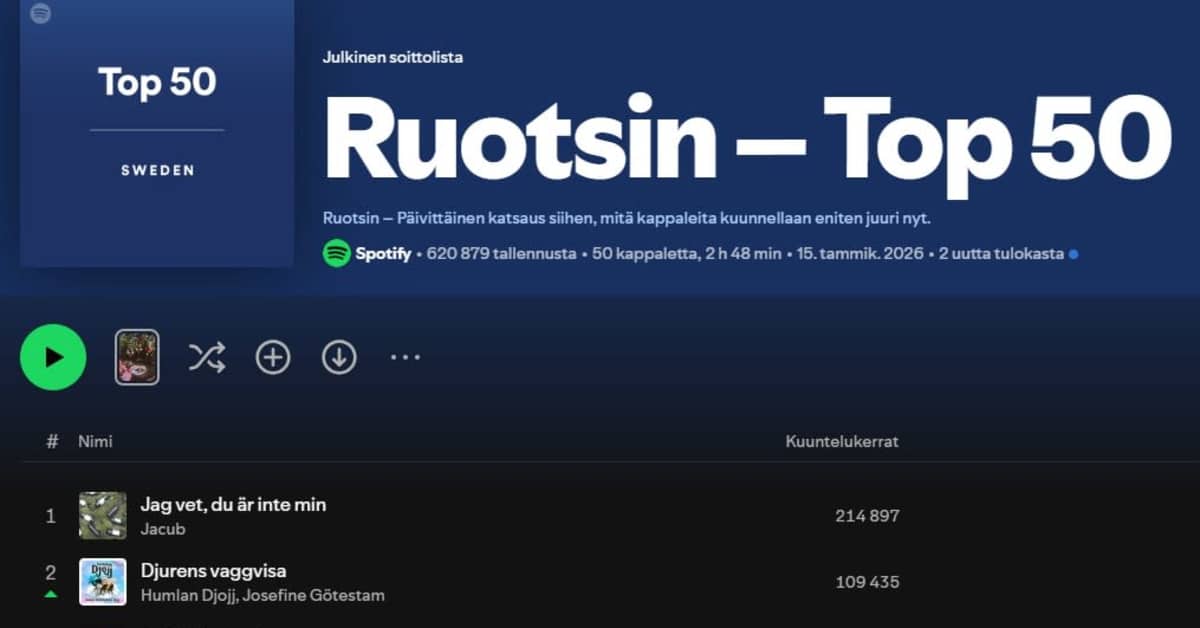Viewport: 1200px width, 628px height.
Task: Click Djurens vaggvisa album artwork
Action: [103, 582]
